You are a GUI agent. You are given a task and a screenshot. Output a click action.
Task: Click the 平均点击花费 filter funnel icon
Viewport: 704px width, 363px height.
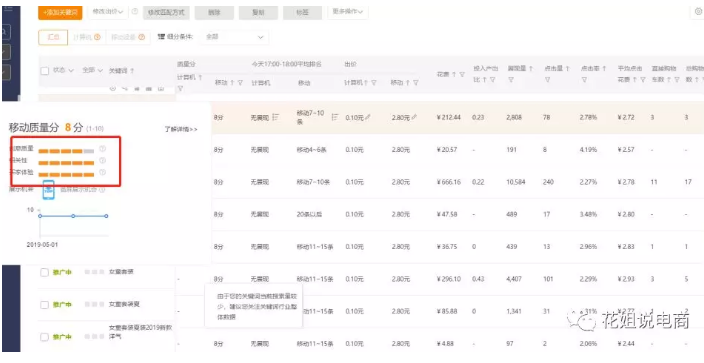click(642, 80)
